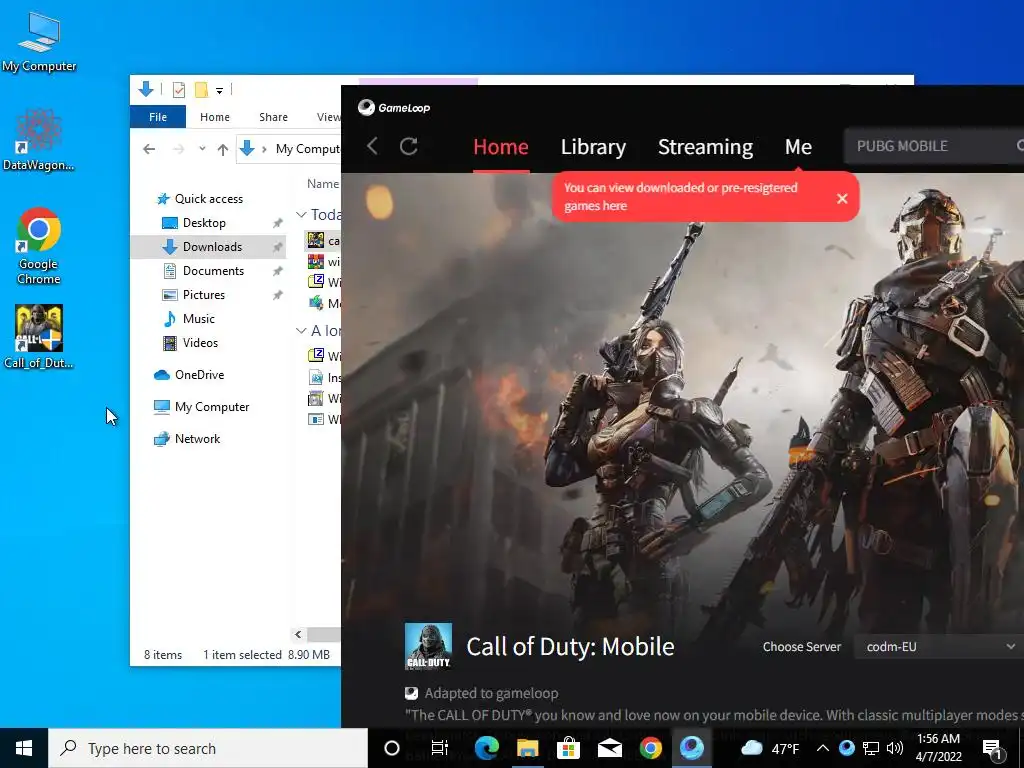The image size is (1024, 768).
Task: Select the Call_of_Duty installer desktop icon
Action: click(x=39, y=337)
